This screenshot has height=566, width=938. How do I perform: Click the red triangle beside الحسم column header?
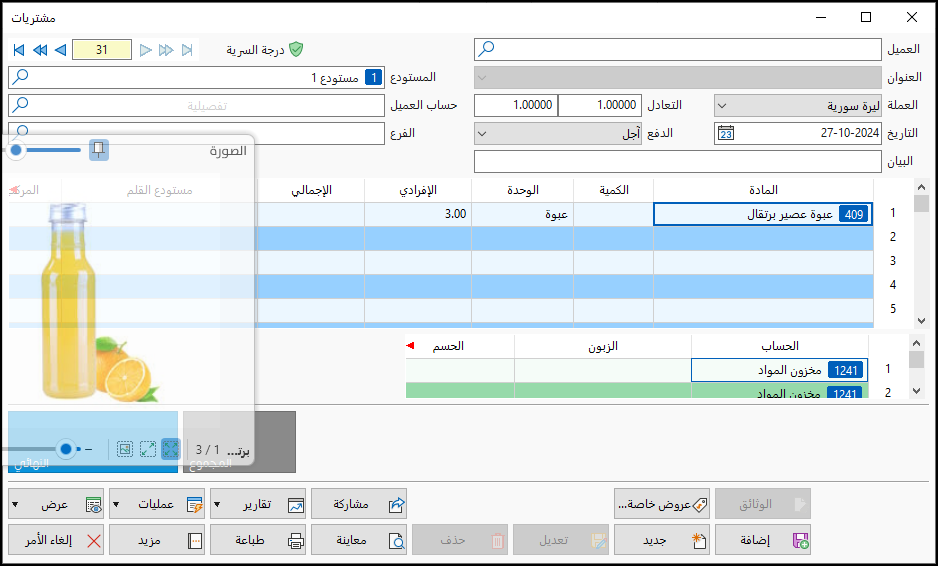pyautogui.click(x=410, y=346)
